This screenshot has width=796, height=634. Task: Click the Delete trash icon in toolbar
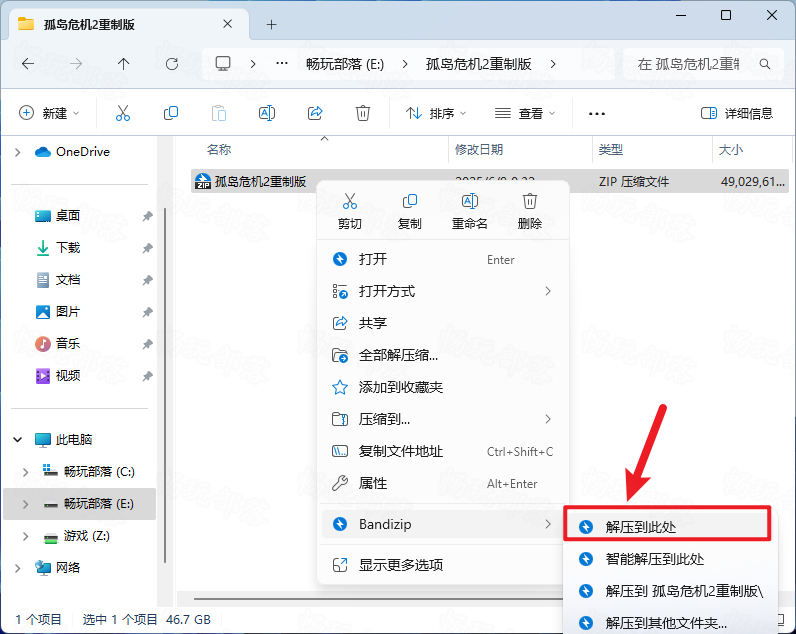362,113
